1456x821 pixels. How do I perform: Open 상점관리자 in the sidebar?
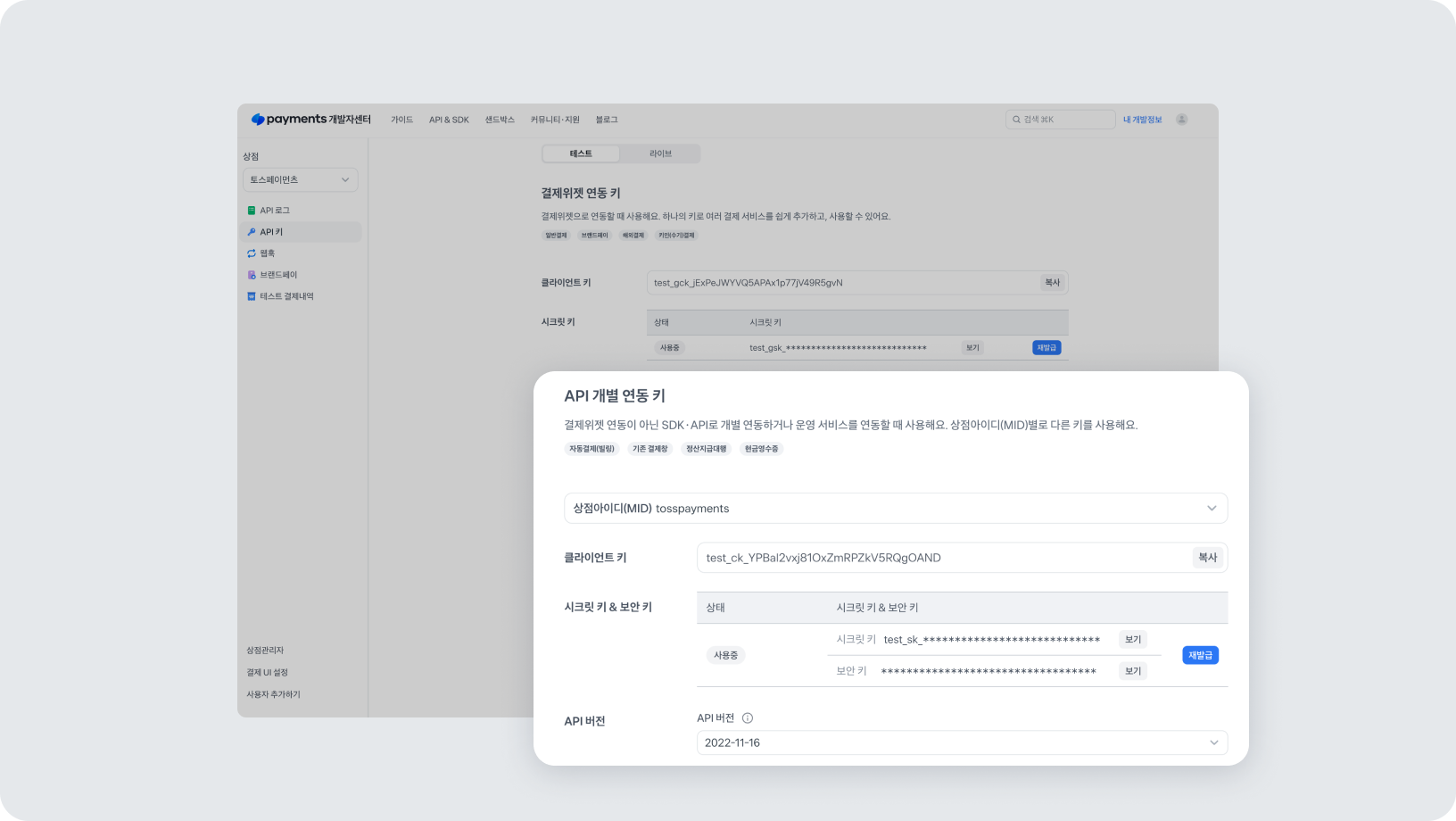coord(265,651)
